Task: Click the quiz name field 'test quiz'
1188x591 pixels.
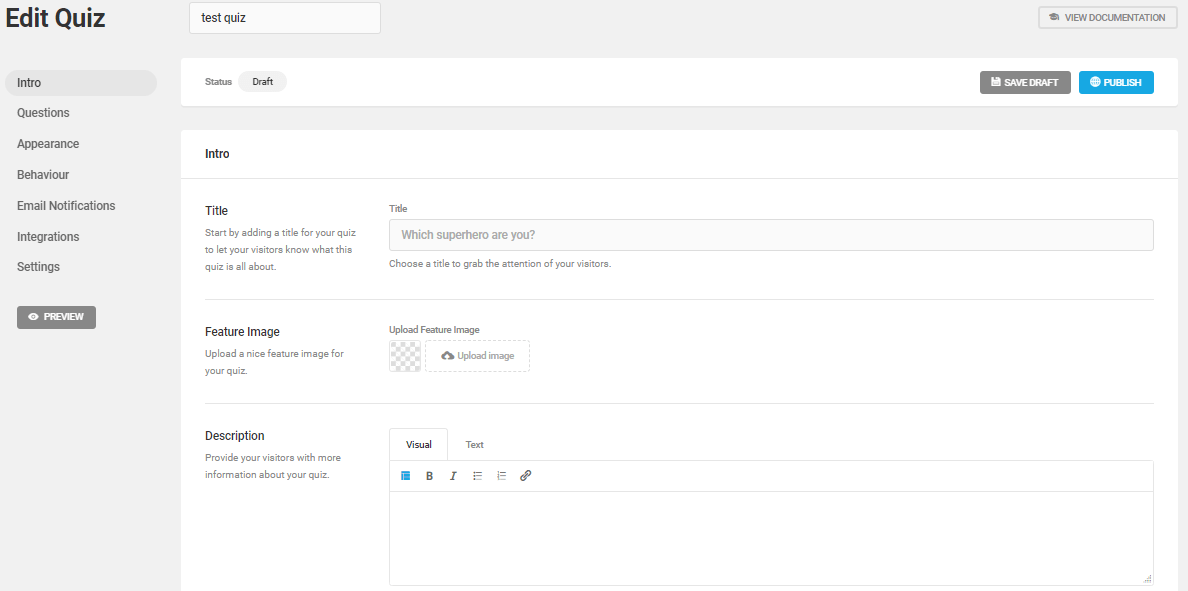Action: (x=285, y=18)
